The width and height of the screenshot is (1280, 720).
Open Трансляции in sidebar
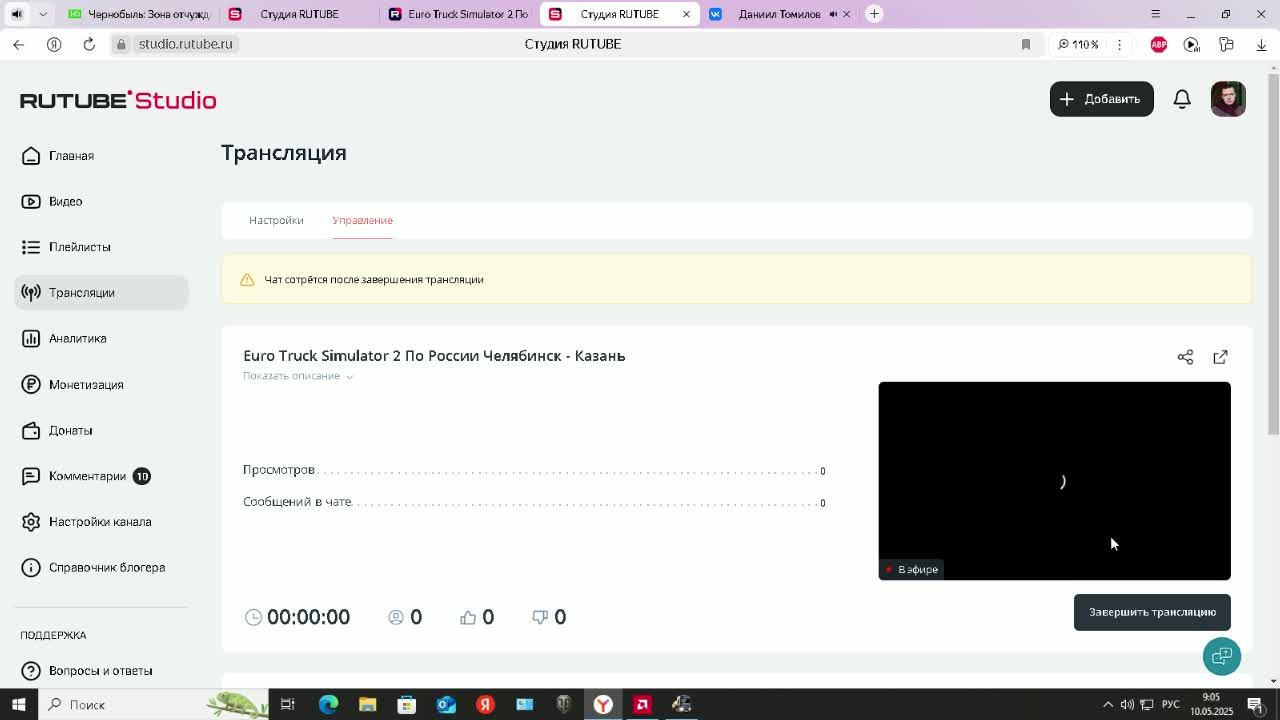tap(101, 292)
